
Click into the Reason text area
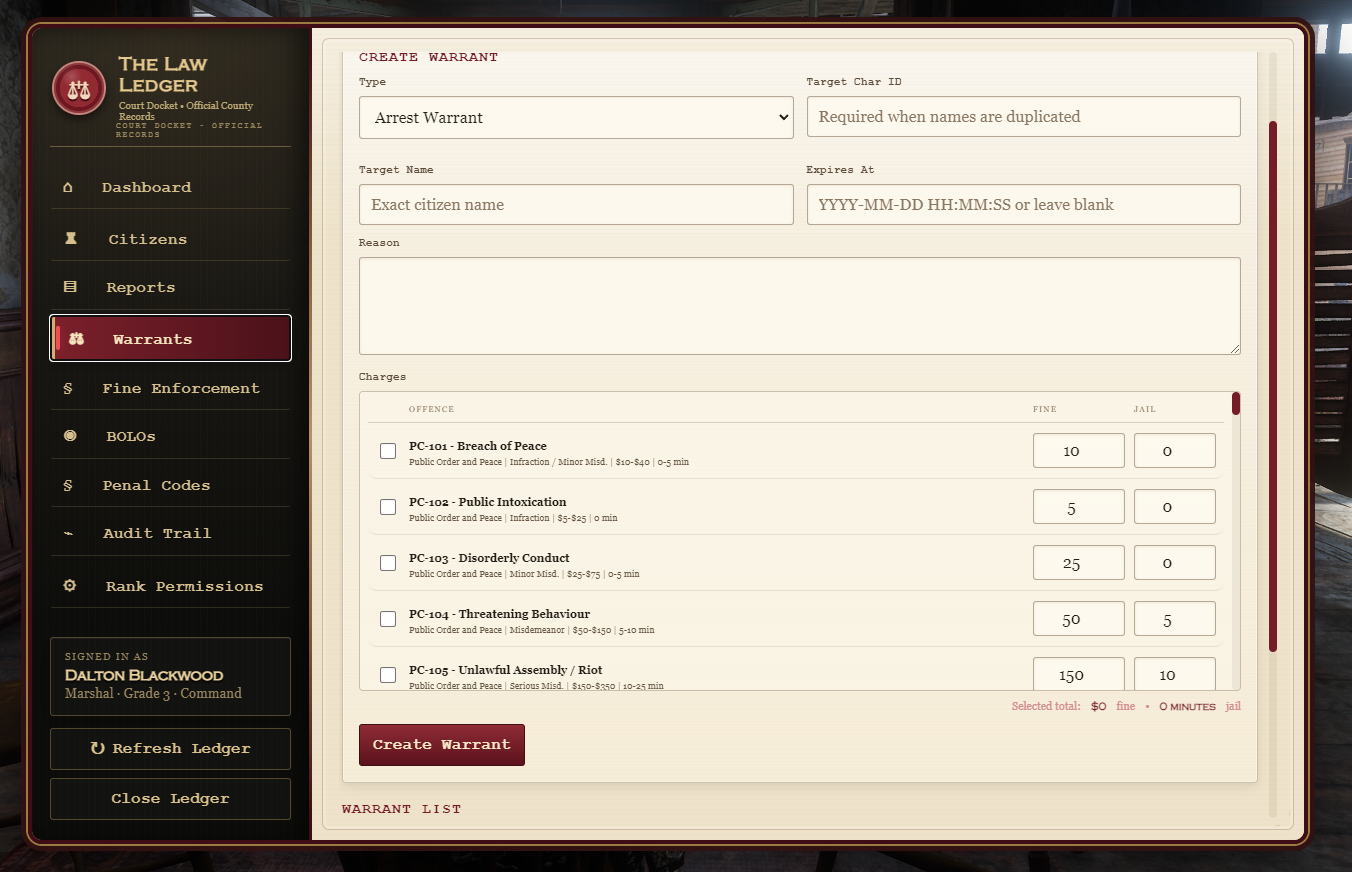coord(800,306)
